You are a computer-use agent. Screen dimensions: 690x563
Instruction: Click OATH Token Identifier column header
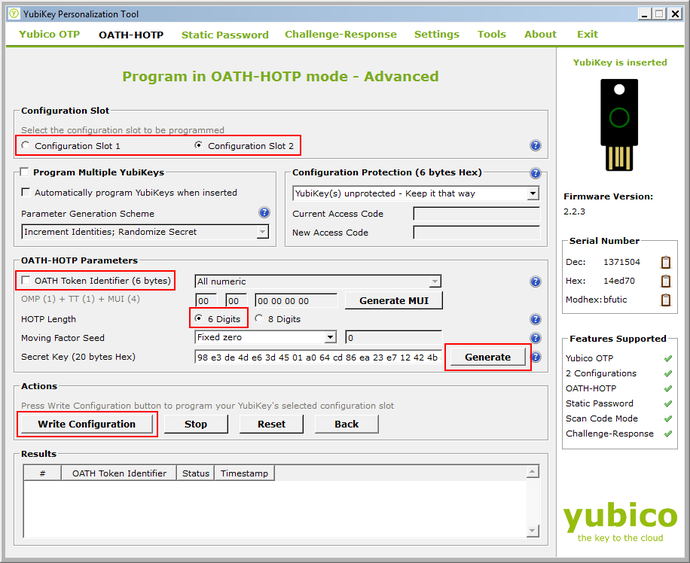[x=119, y=473]
